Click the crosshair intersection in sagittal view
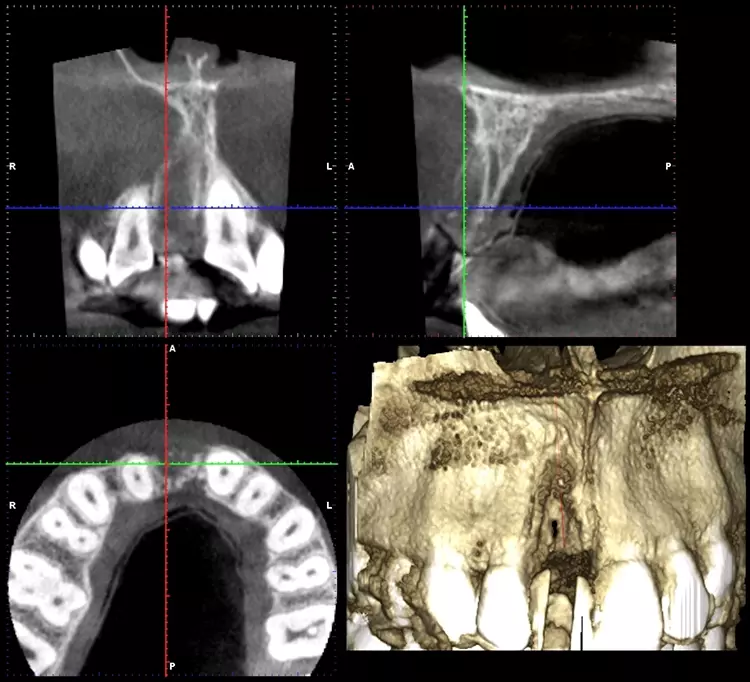 464,208
